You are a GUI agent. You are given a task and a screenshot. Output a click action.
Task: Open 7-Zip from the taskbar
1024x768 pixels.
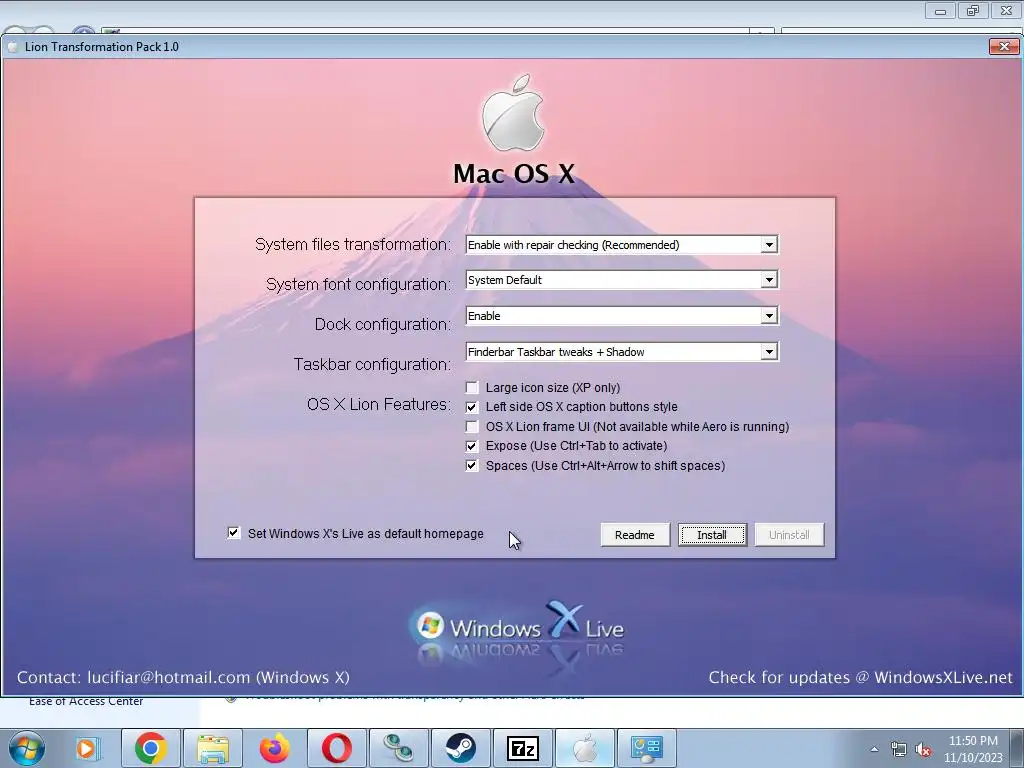[x=523, y=748]
